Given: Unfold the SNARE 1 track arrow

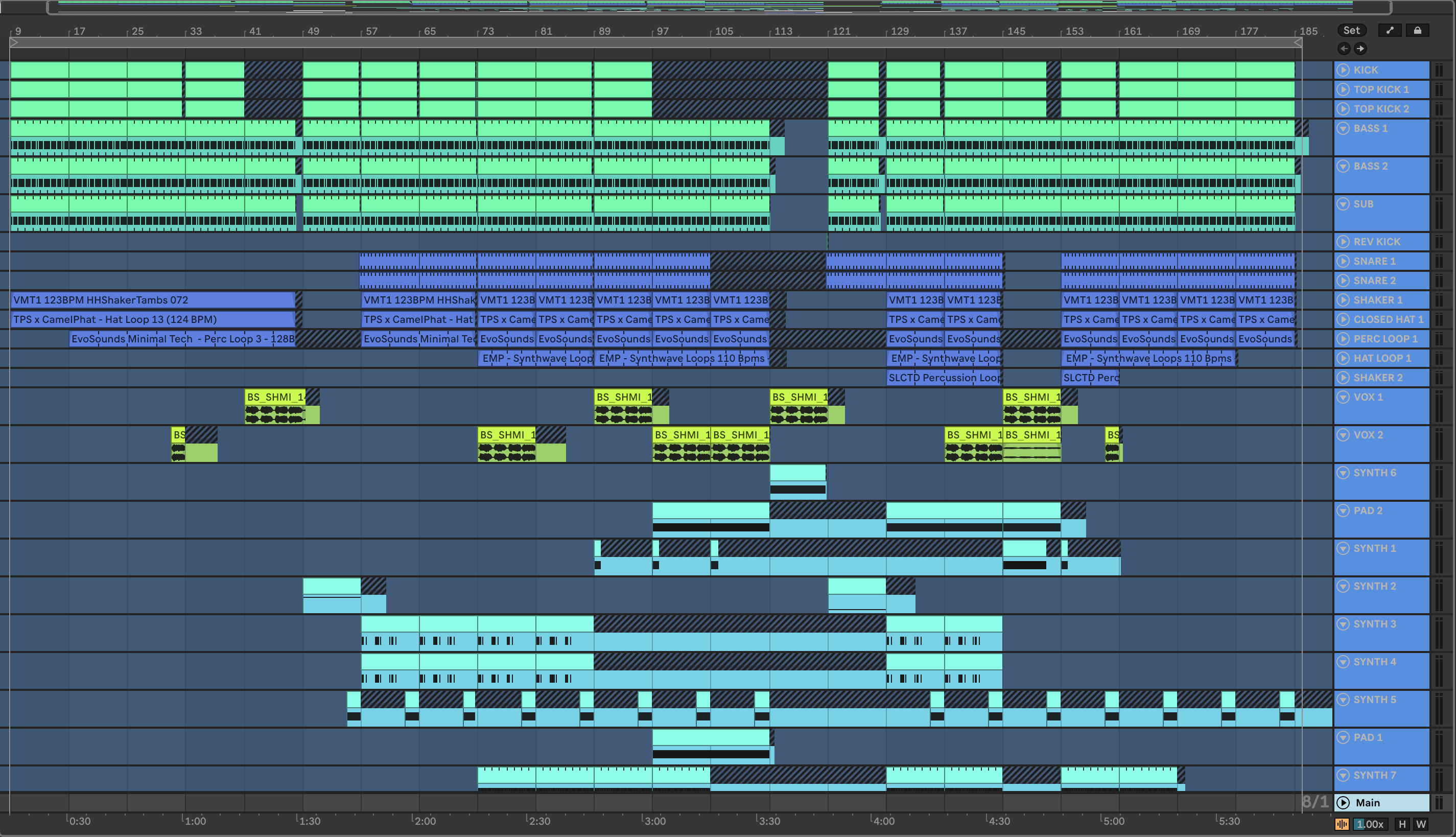Looking at the screenshot, I should (1343, 262).
